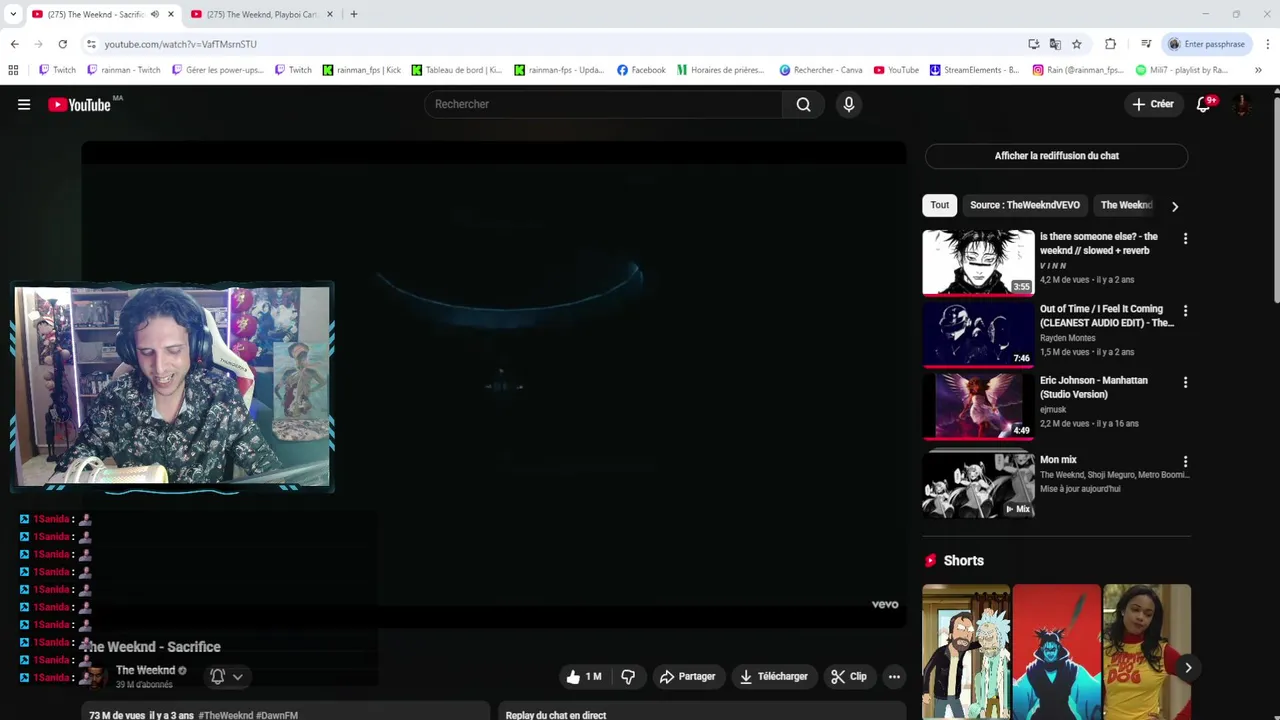Image resolution: width=1280 pixels, height=720 pixels.
Task: Click the install/cast icon in address bar
Action: coord(1034,44)
